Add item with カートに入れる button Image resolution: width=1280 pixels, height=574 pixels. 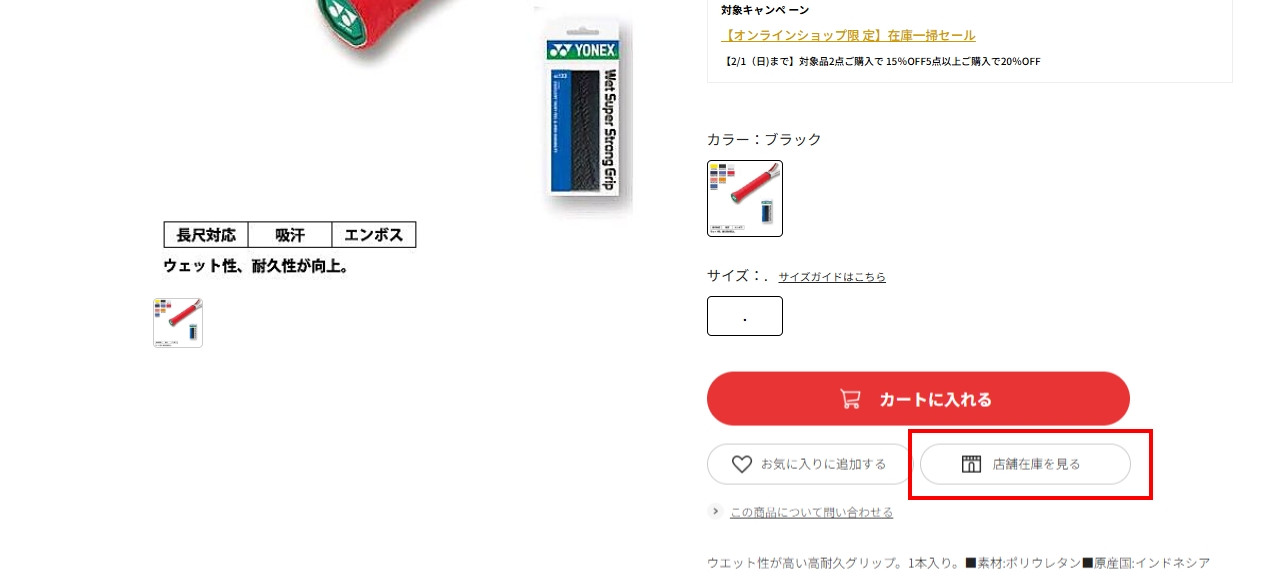point(918,399)
